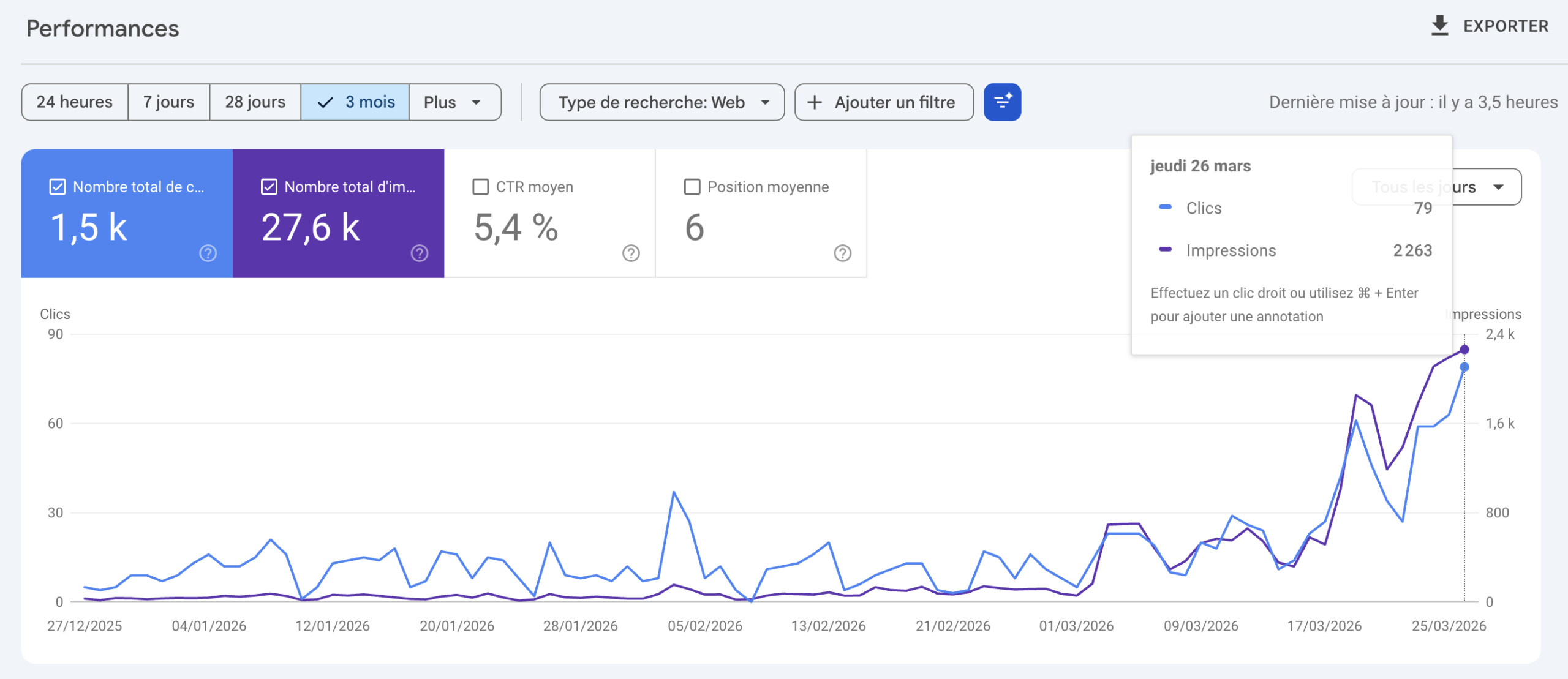Image resolution: width=1568 pixels, height=679 pixels.
Task: Open Type de recherche: Web dropdown
Action: tap(661, 102)
